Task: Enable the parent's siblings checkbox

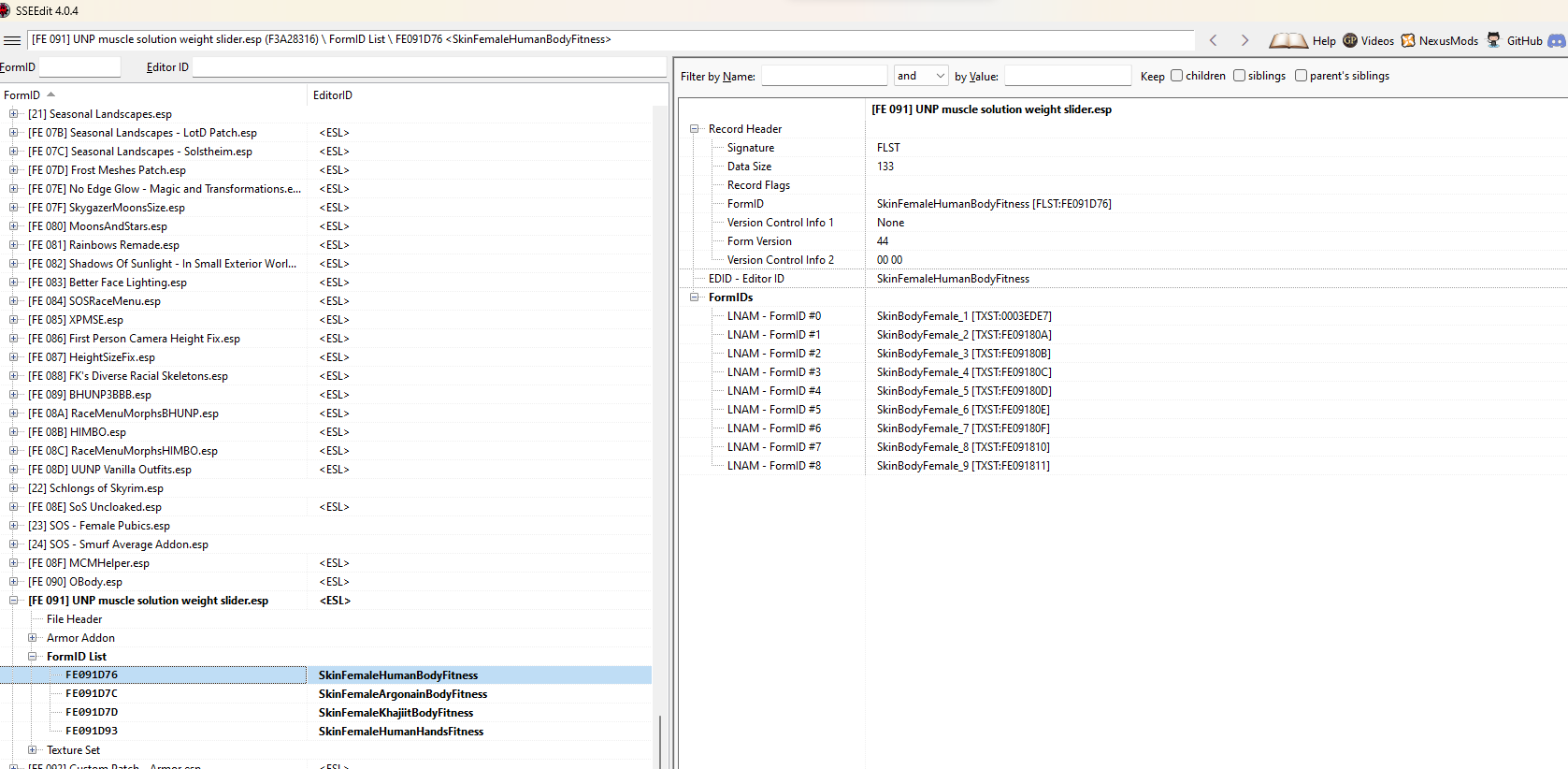Action: (1301, 76)
